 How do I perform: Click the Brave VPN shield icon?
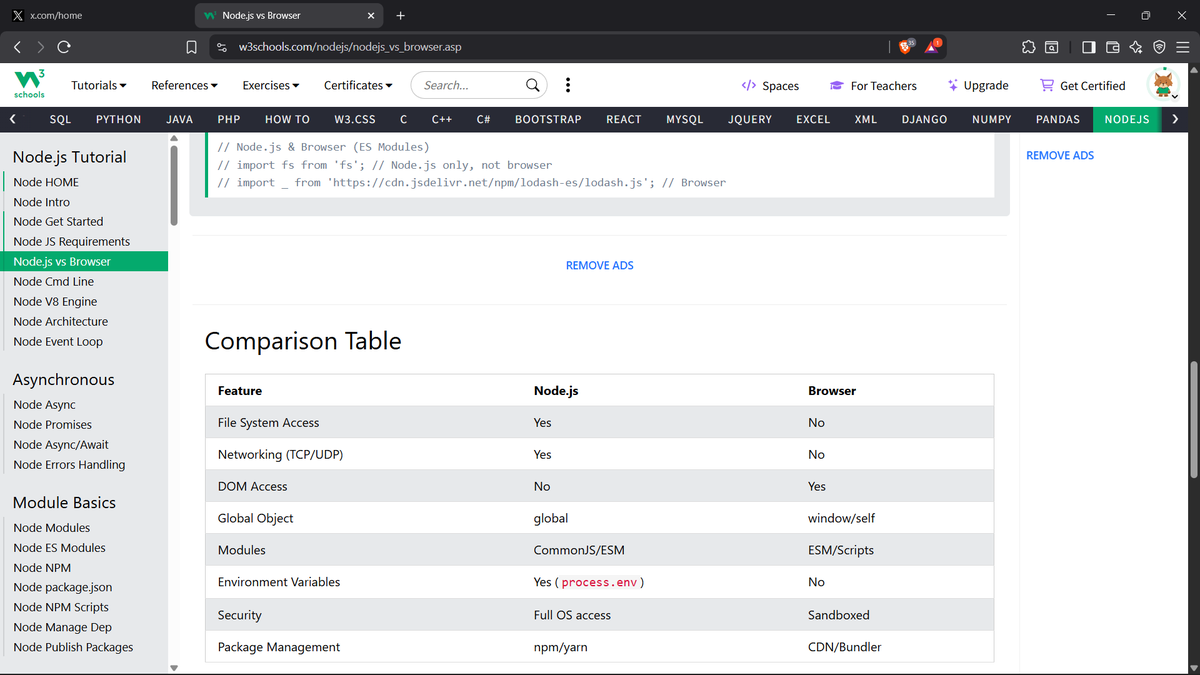coord(1159,47)
